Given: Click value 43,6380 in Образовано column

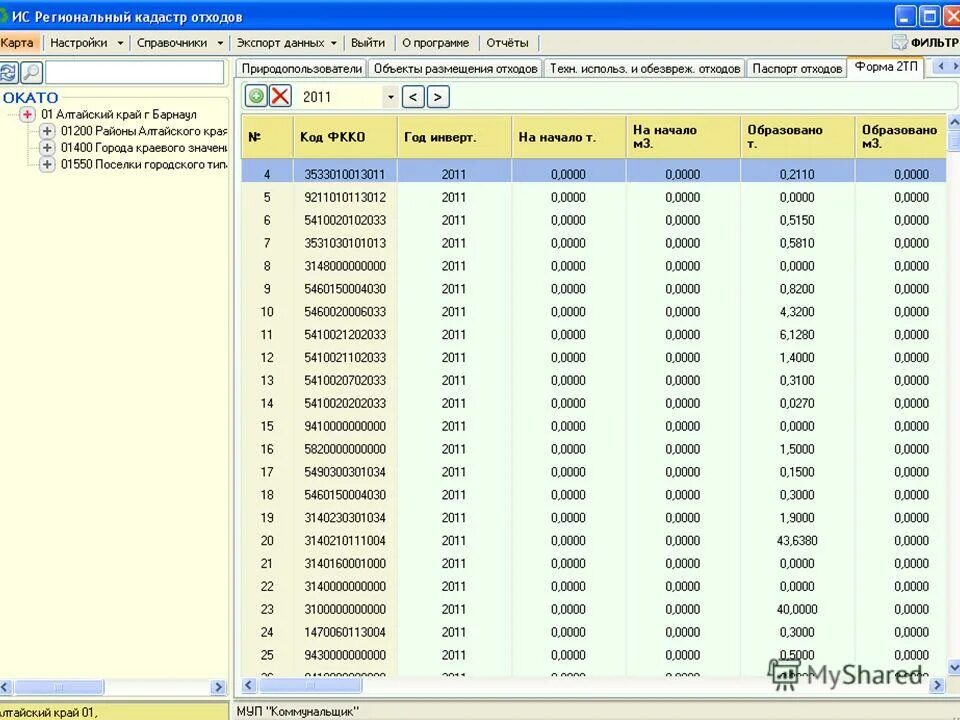Looking at the screenshot, I should click(797, 541).
